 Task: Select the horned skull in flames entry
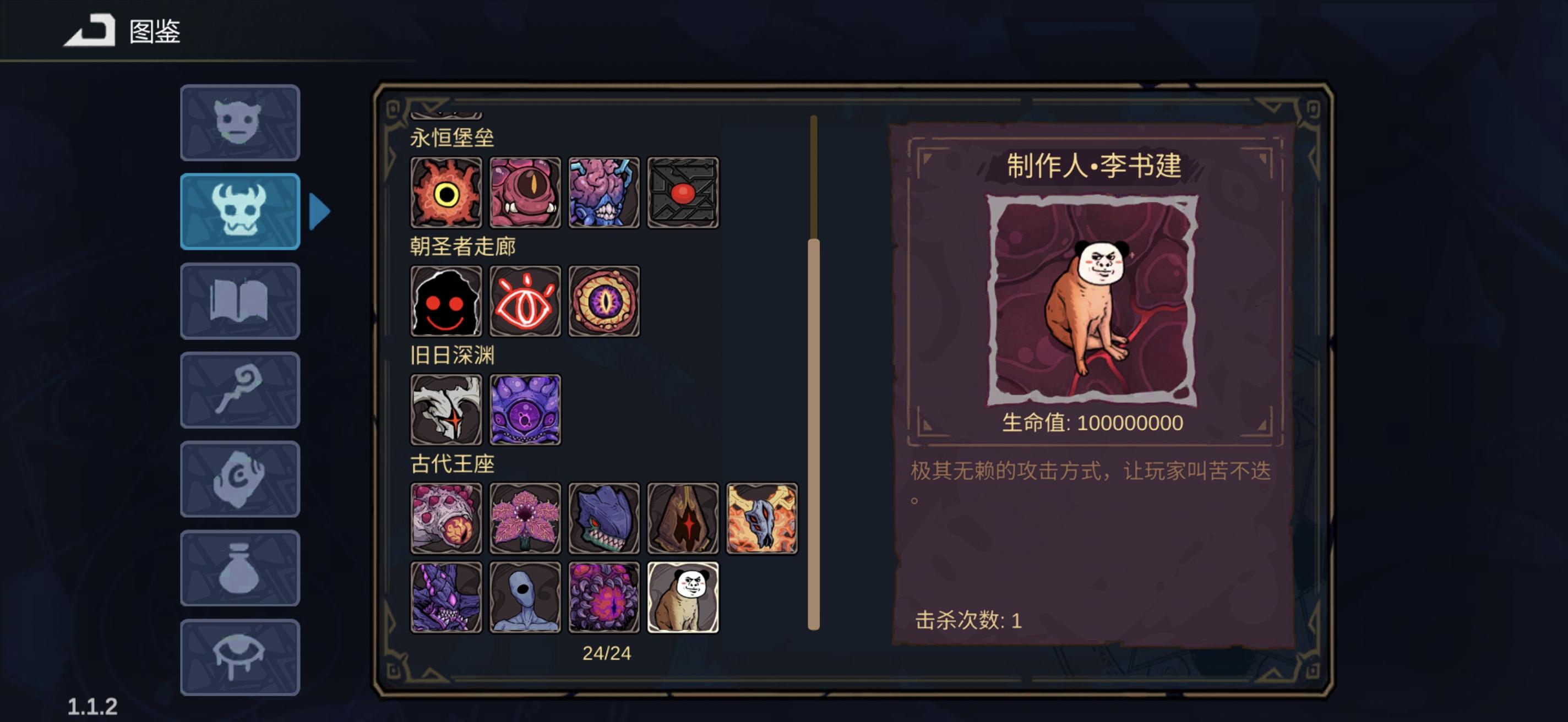coord(762,519)
